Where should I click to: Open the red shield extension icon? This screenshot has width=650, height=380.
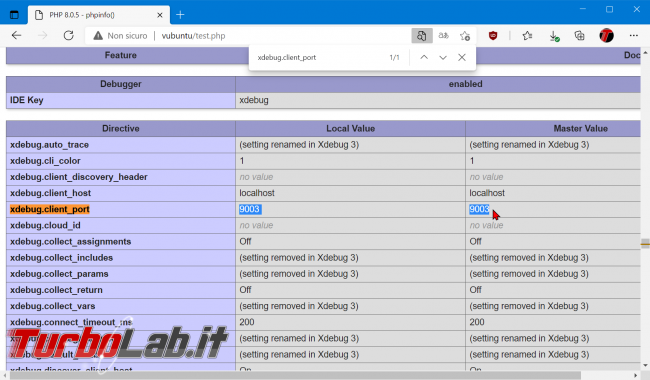(493, 36)
